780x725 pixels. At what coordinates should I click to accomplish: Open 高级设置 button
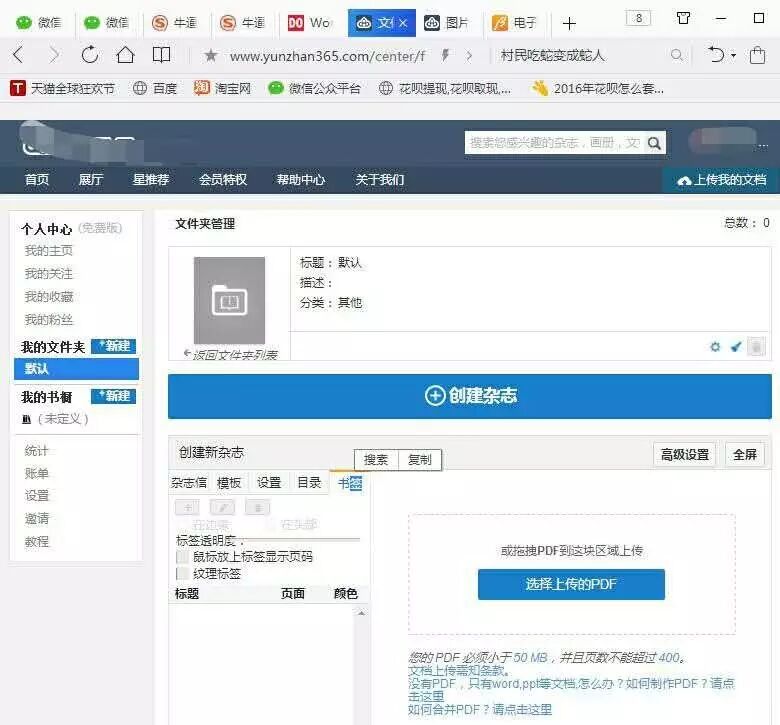(x=684, y=454)
